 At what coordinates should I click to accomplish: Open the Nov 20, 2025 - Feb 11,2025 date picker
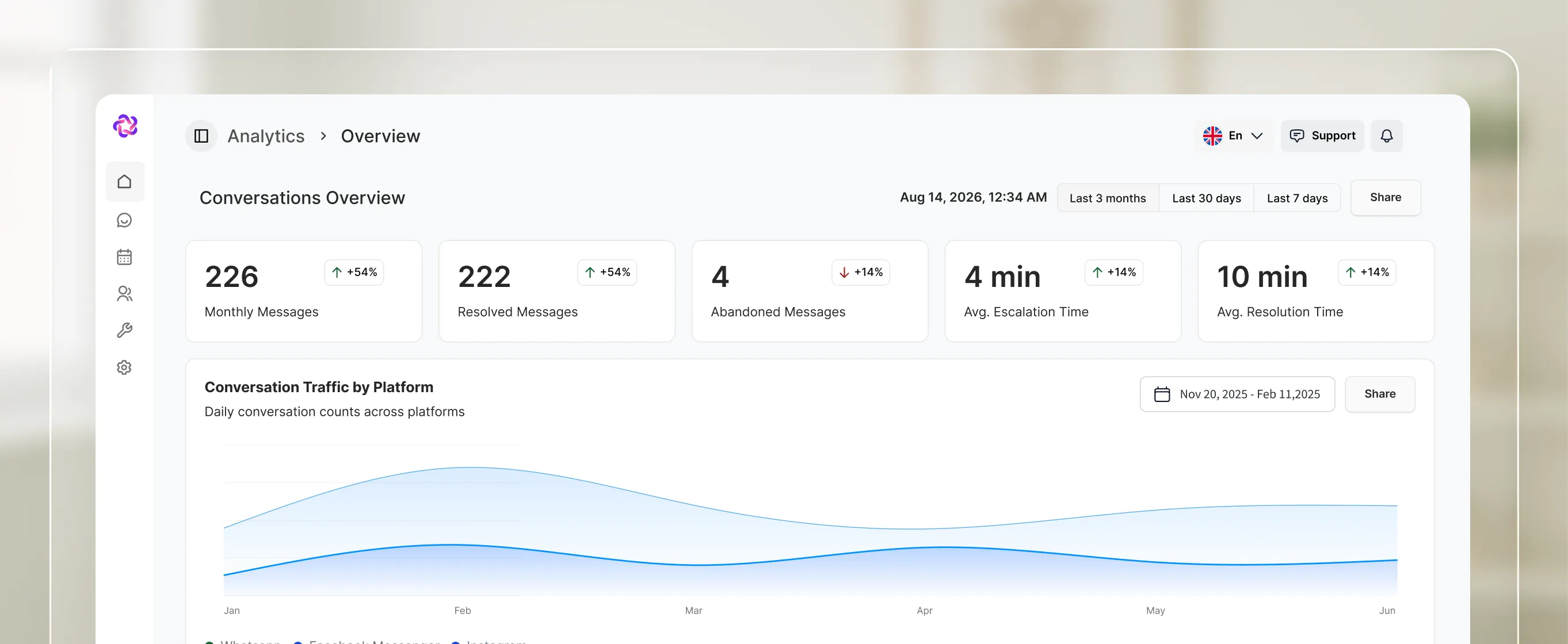pos(1237,394)
